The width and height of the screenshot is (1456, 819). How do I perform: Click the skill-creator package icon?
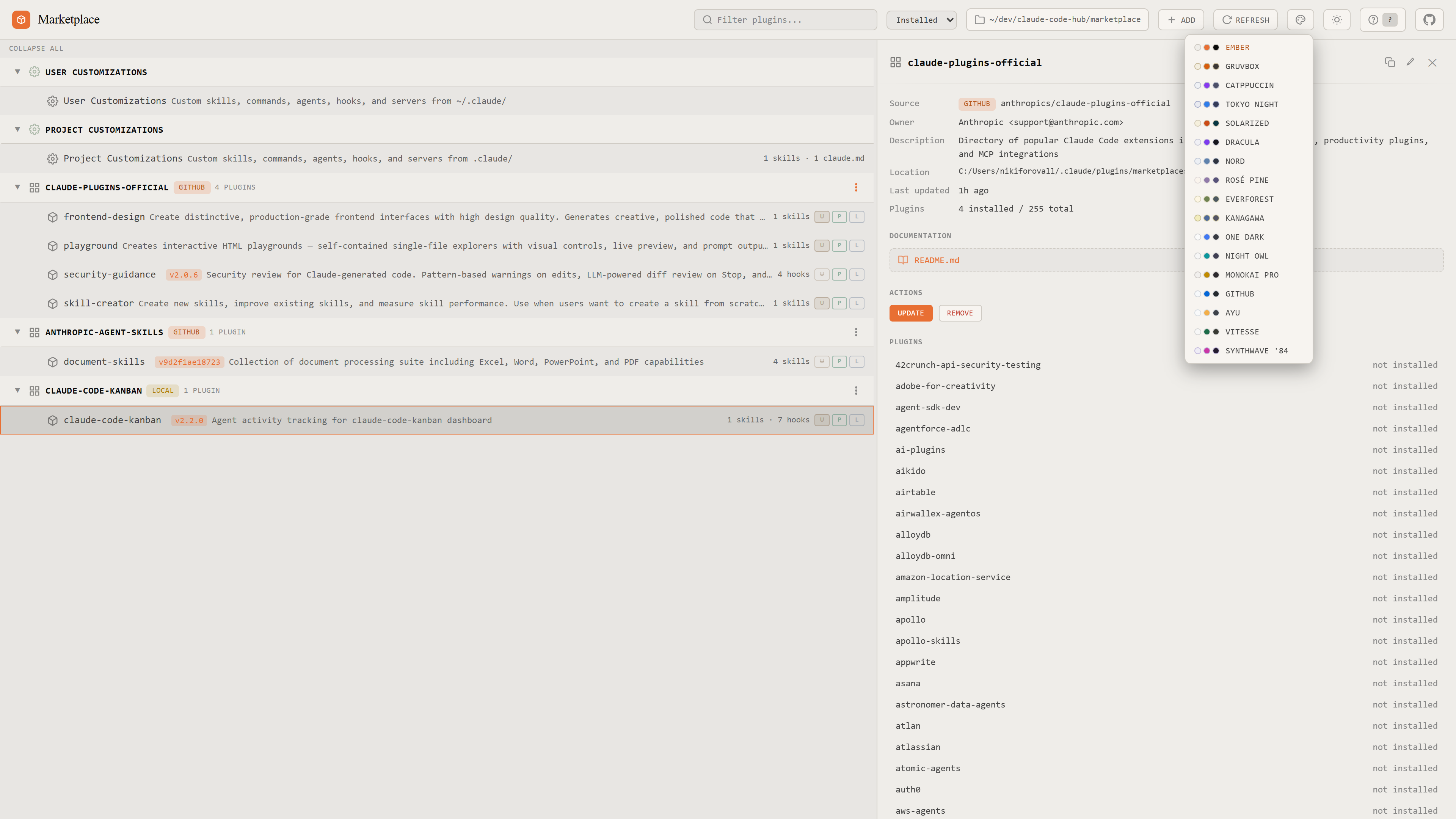[x=53, y=303]
